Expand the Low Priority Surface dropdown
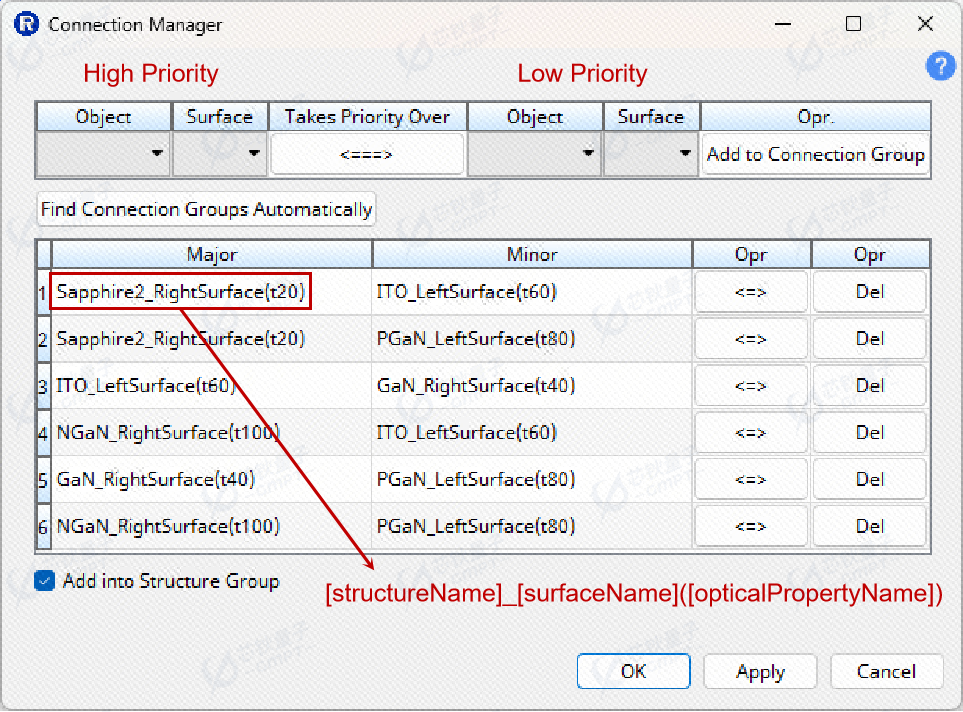 pos(651,154)
